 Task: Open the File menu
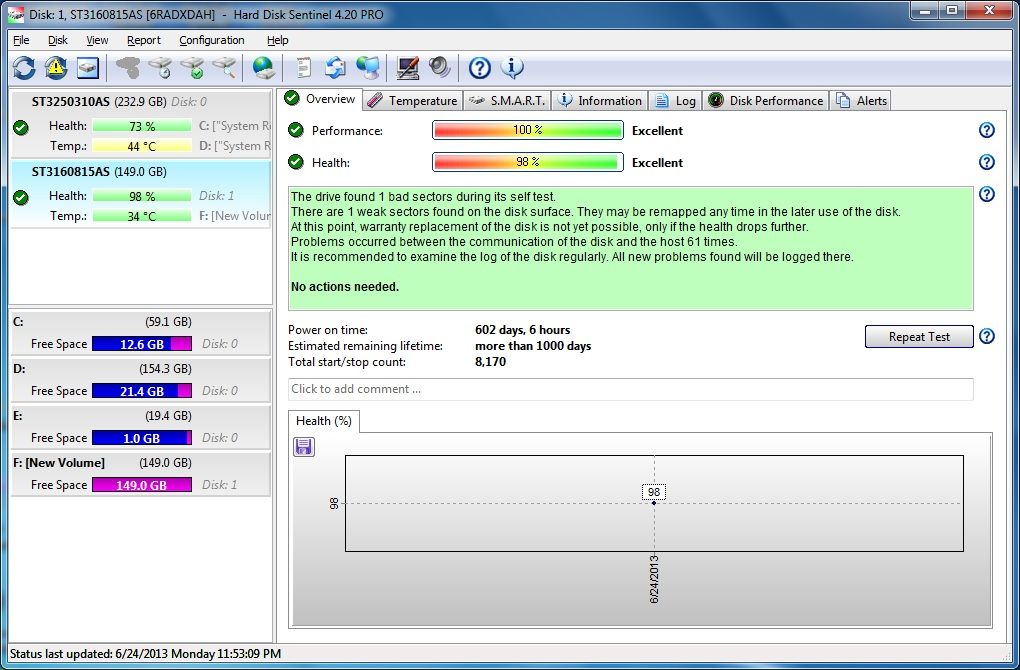(21, 40)
